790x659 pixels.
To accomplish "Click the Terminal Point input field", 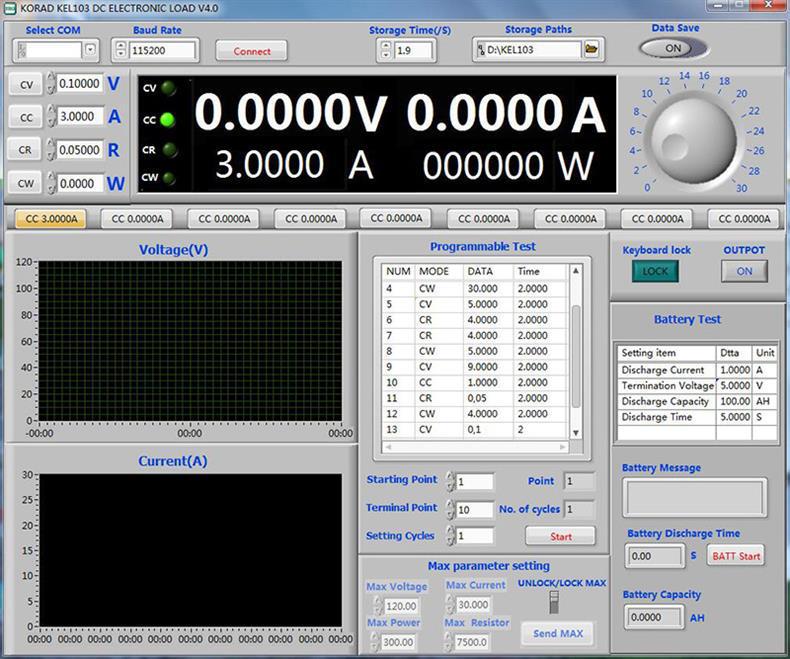I will 474,509.
